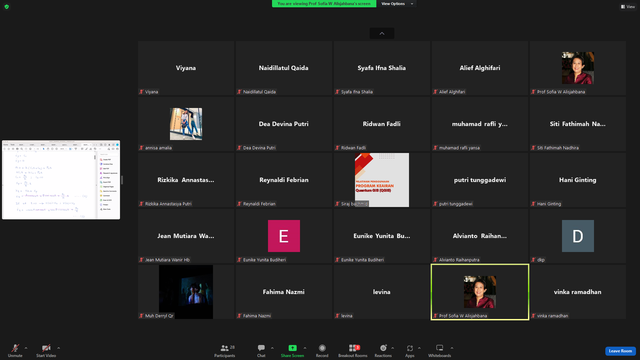The image size is (640, 360).
Task: Select Alief Alghifari's video tile
Action: (x=480, y=68)
